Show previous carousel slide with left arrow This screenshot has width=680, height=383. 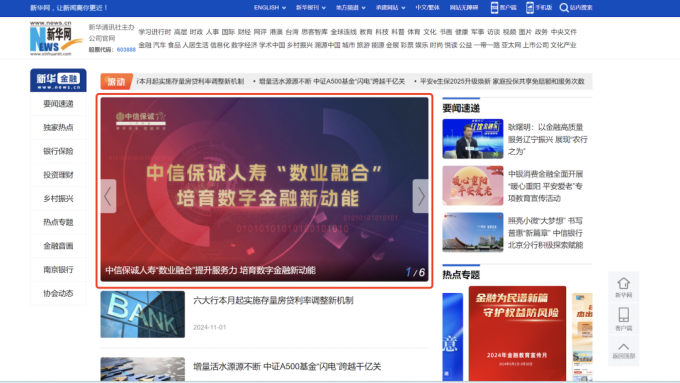pyautogui.click(x=108, y=196)
